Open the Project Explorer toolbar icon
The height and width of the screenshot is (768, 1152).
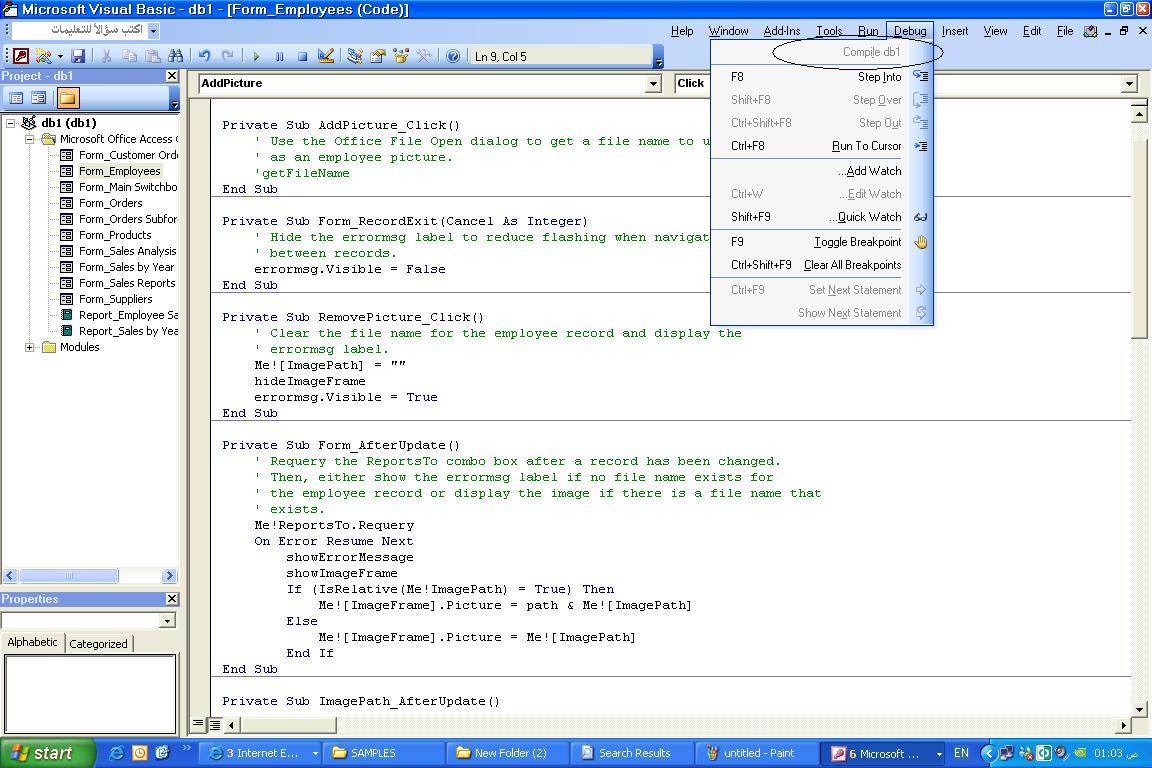click(355, 56)
